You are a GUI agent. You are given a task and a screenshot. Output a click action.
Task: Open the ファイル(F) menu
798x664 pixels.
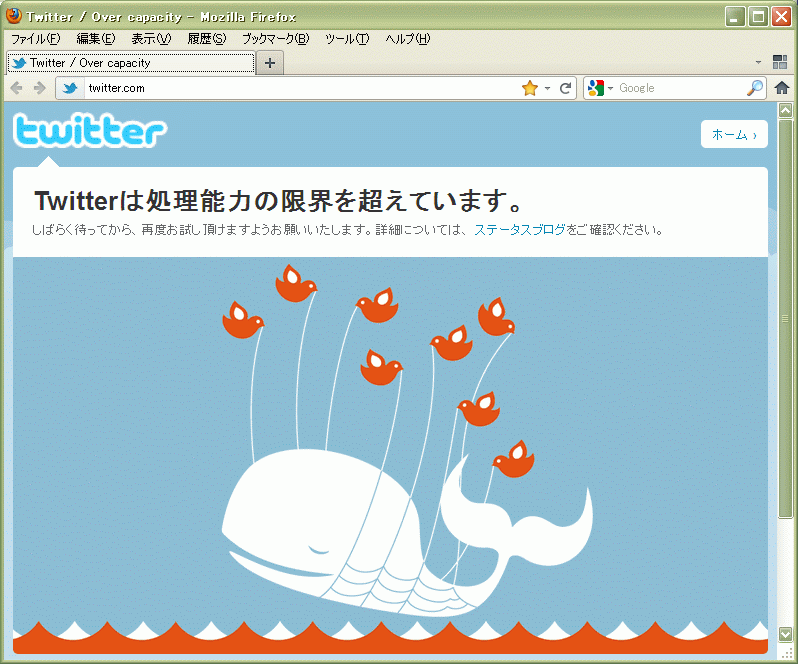pyautogui.click(x=36, y=39)
